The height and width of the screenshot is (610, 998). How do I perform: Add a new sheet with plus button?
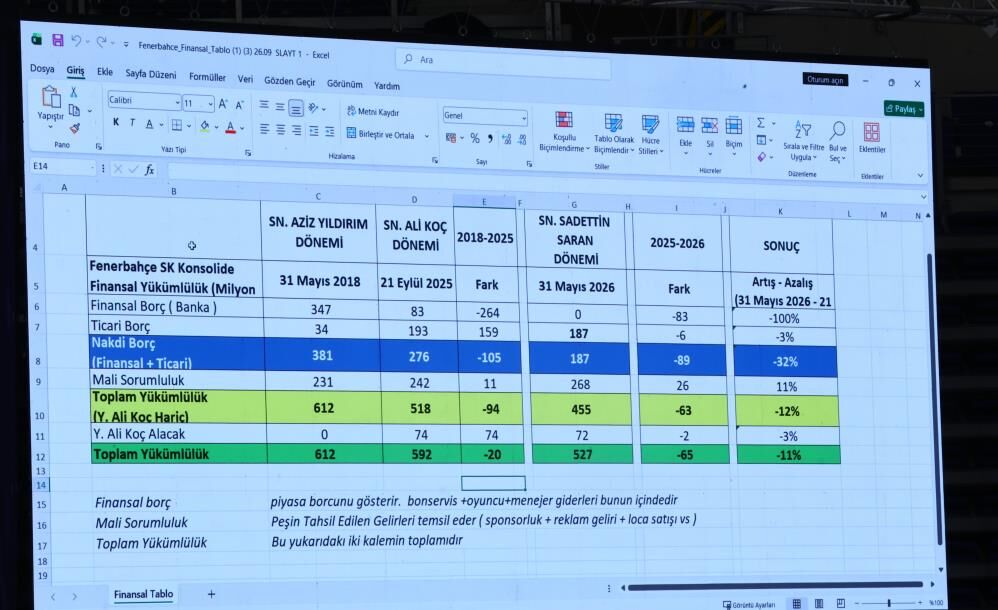pos(211,593)
